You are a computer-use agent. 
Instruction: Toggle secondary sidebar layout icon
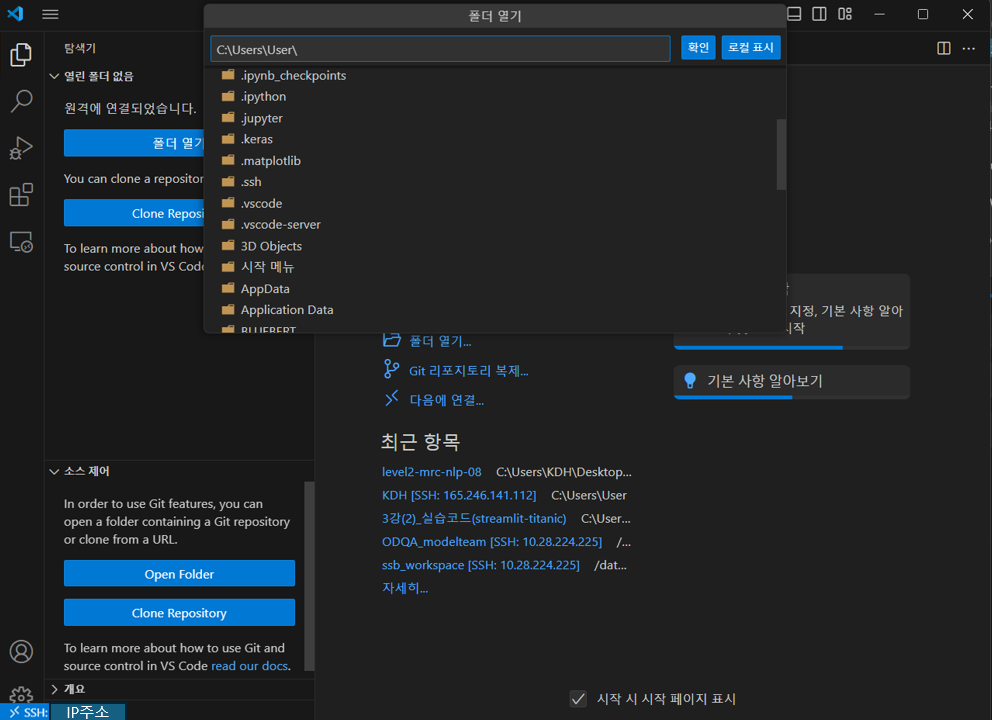[x=819, y=14]
